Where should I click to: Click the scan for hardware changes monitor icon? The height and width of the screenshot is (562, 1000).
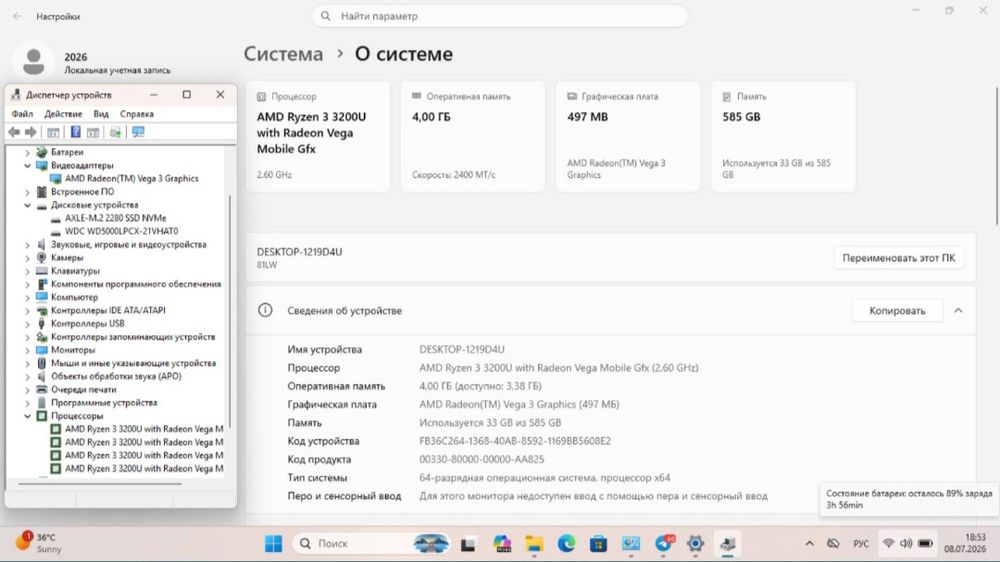pos(138,132)
